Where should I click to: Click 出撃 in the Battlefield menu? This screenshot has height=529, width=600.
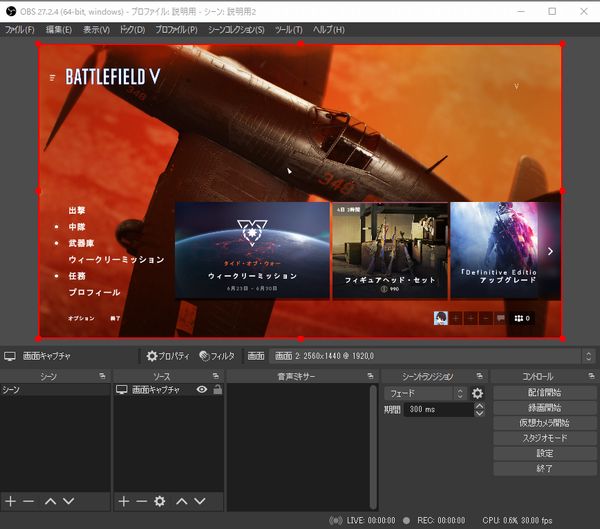click(x=77, y=211)
